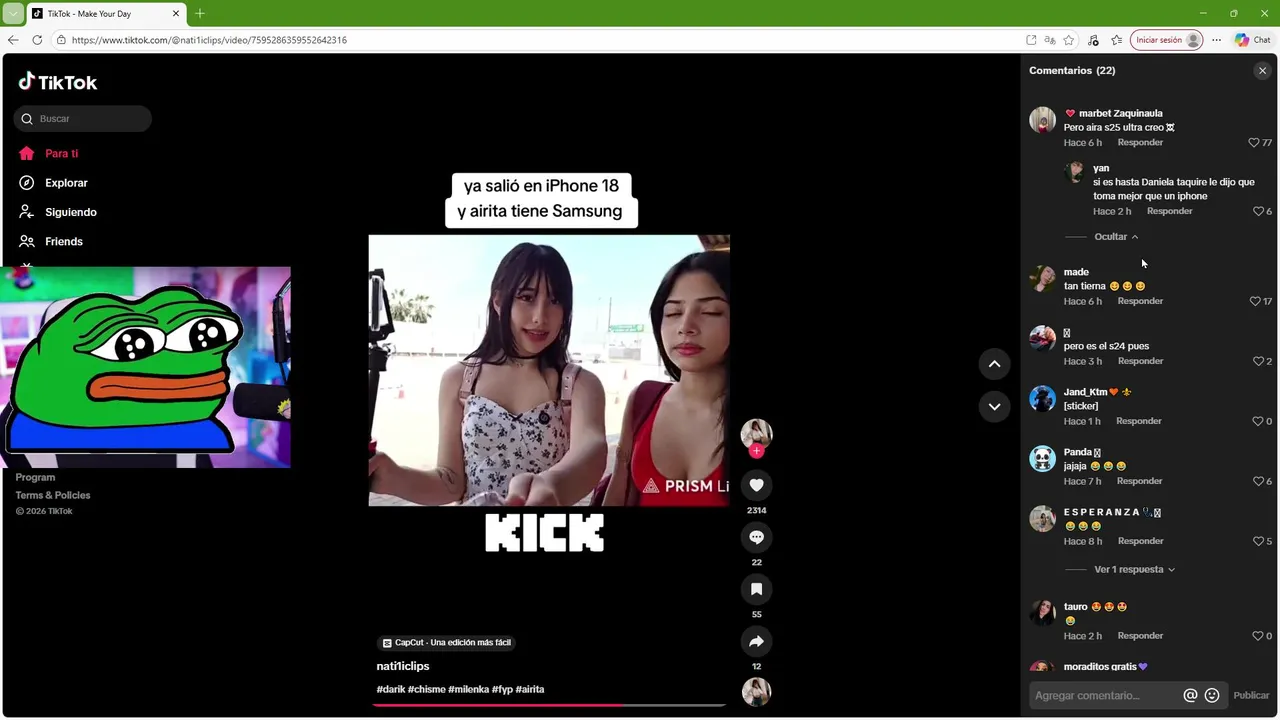The width and height of the screenshot is (1280, 720).
Task: Expand Ver 1 respuesta under ESPERANZA
Action: [x=1134, y=570]
